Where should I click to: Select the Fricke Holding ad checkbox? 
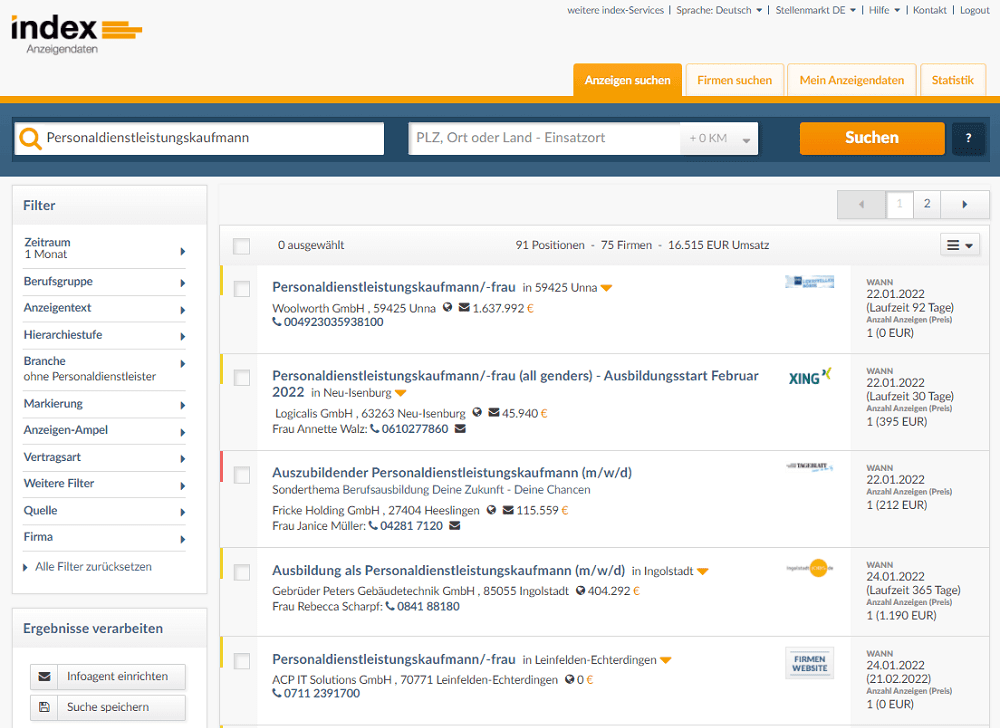242,475
